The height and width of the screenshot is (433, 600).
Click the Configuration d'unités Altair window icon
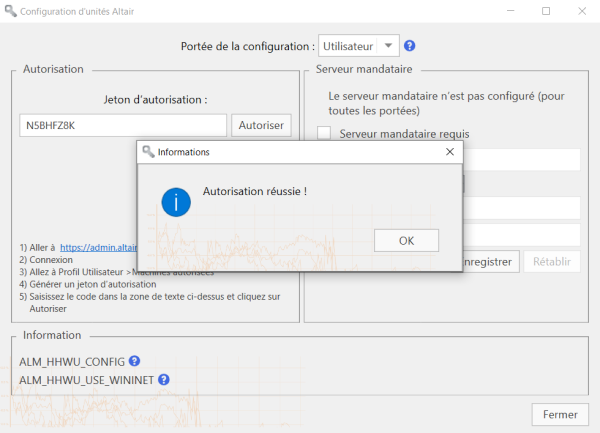(x=10, y=11)
